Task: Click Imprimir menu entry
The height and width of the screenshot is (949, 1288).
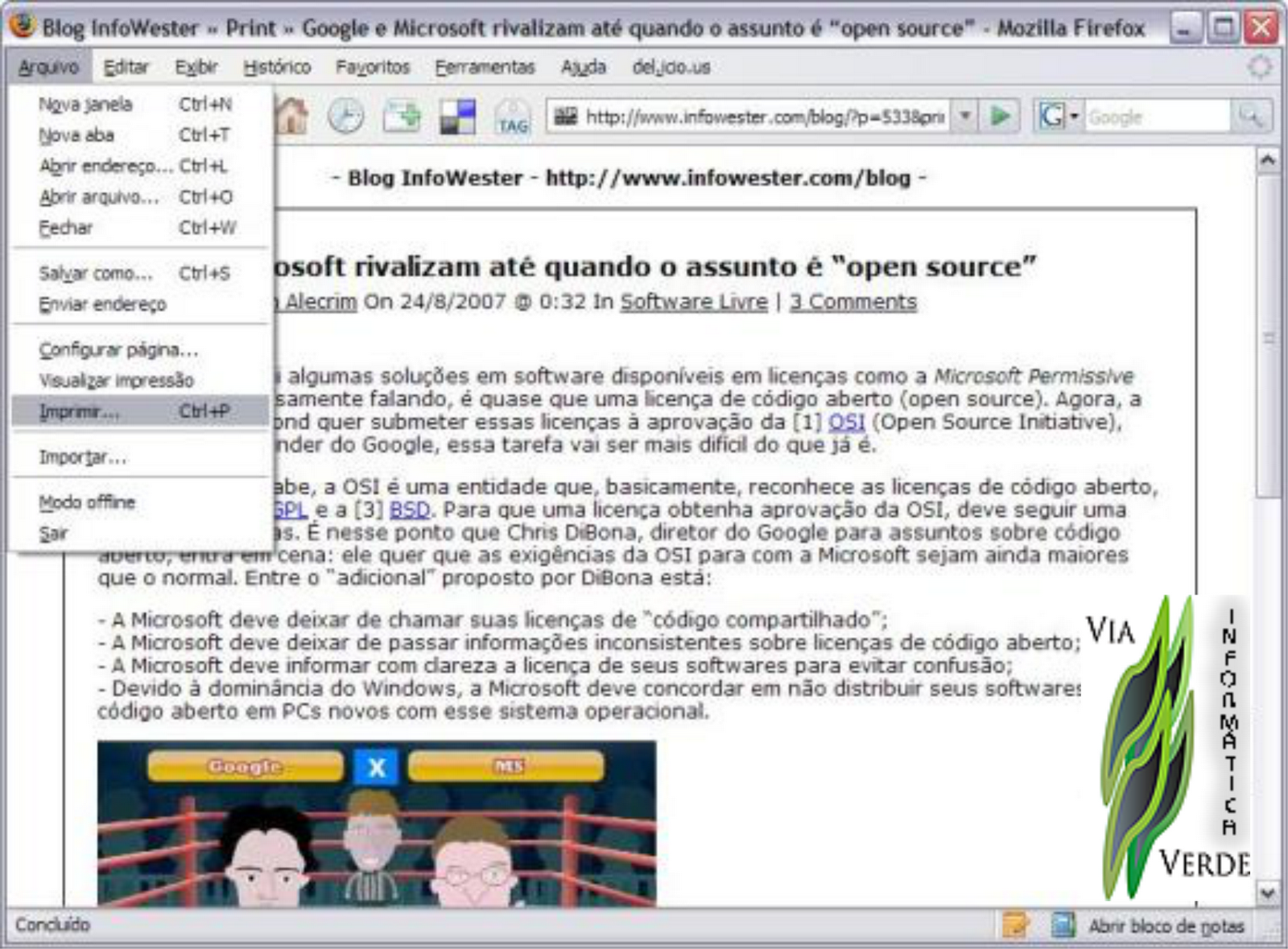Action: click(x=141, y=411)
